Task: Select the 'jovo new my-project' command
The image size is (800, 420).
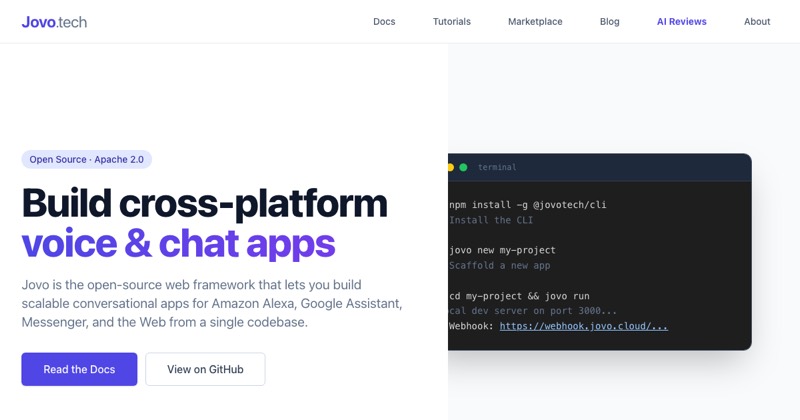Action: (502, 250)
